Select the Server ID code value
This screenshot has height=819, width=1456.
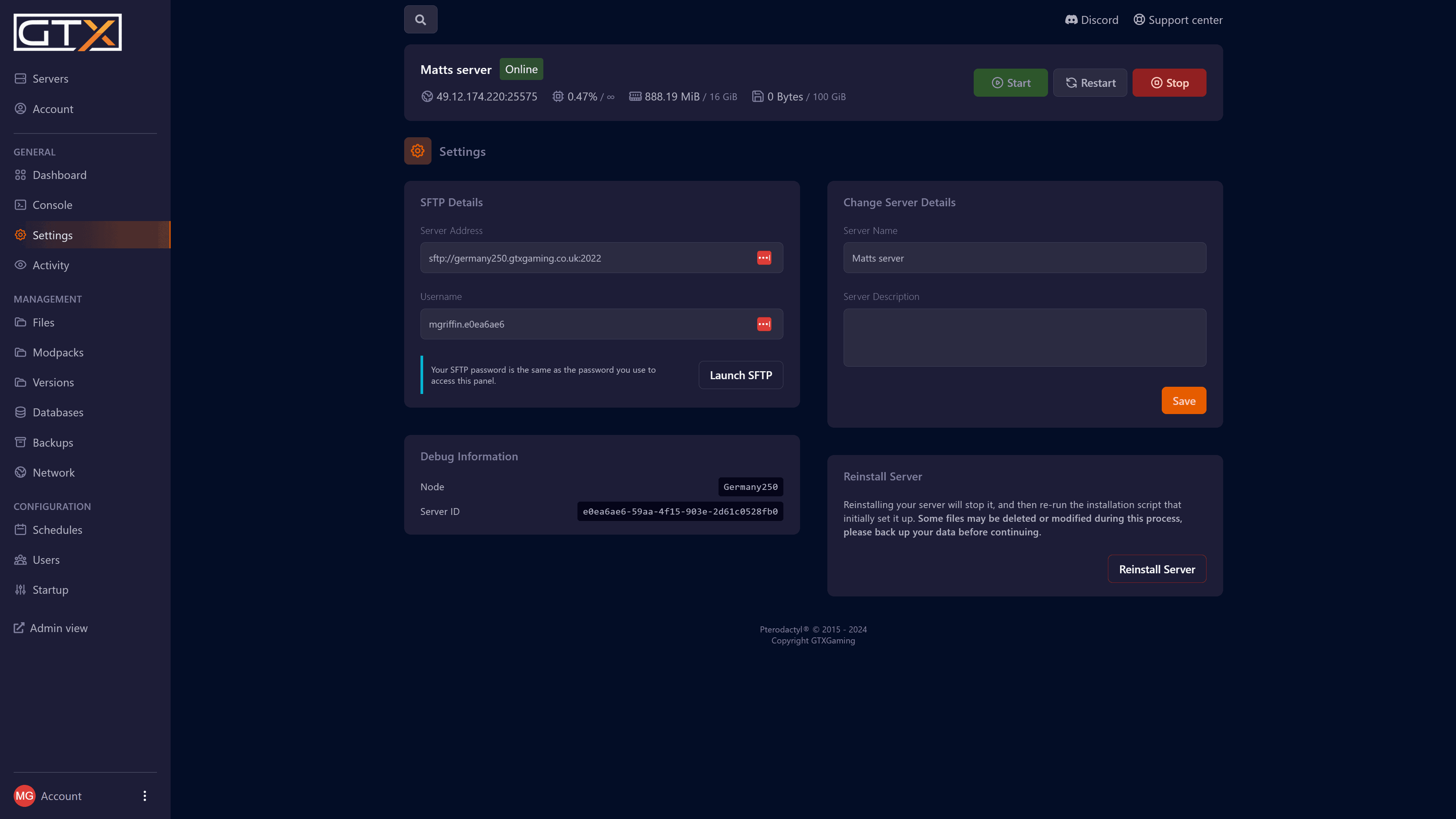pyautogui.click(x=680, y=511)
